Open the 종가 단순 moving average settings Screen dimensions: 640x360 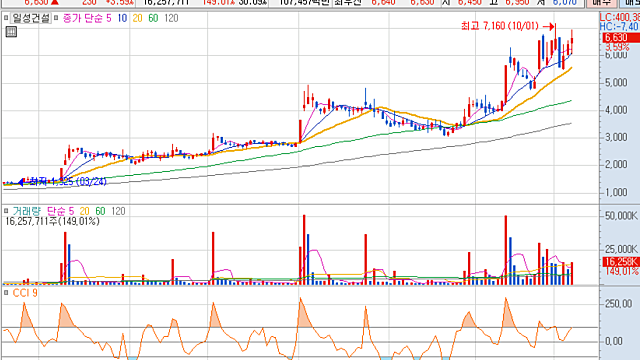pos(82,18)
